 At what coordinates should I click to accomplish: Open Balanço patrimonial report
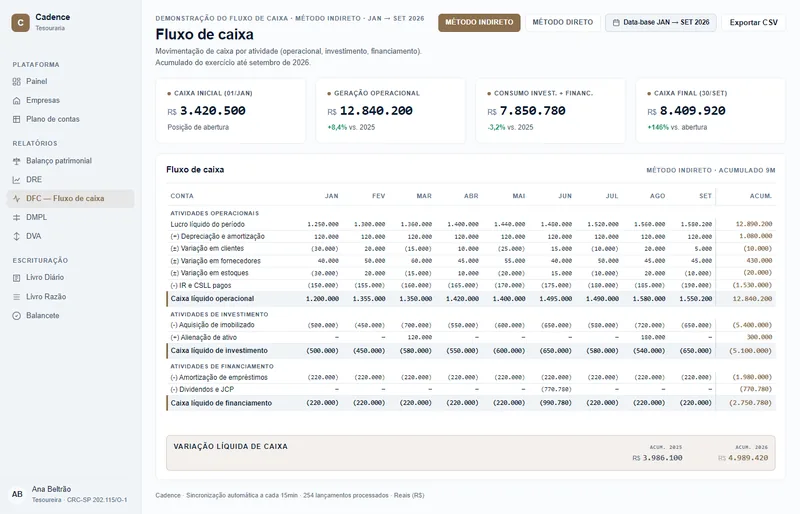point(70,161)
